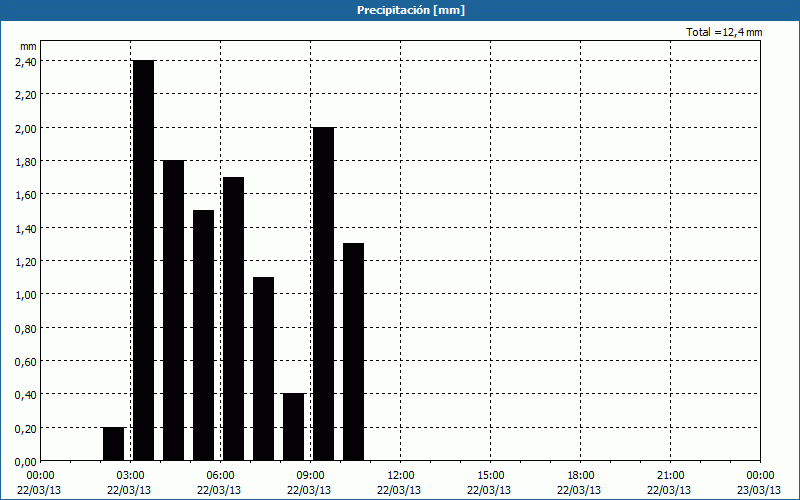Click the 09:00 22/03/13 time label
This screenshot has width=800, height=500.
point(309,483)
